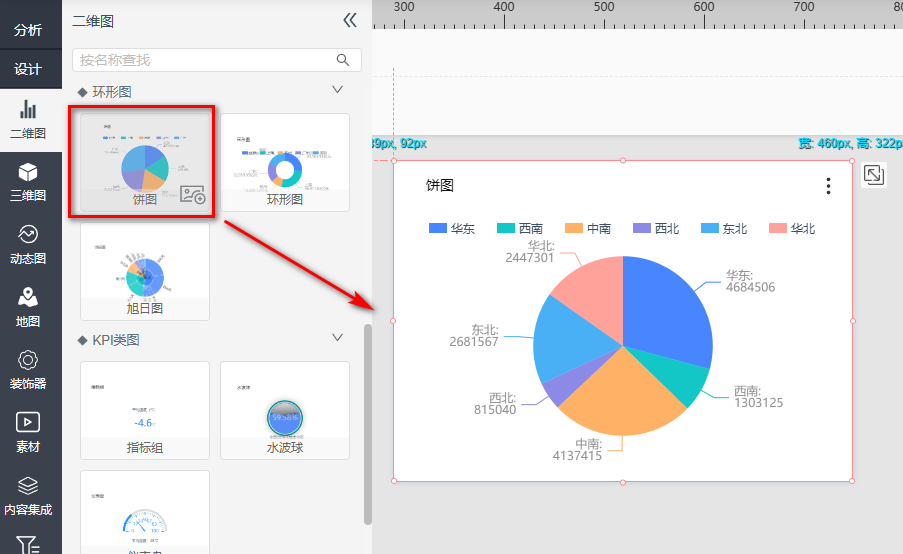The width and height of the screenshot is (903, 554).
Task: Open the 地图 category
Action: pyautogui.click(x=28, y=307)
